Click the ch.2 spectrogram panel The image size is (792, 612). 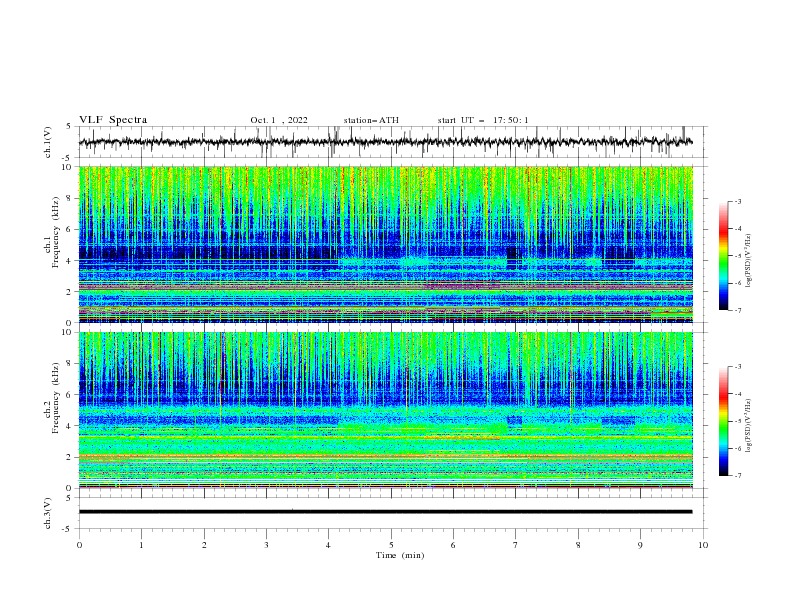(x=385, y=410)
